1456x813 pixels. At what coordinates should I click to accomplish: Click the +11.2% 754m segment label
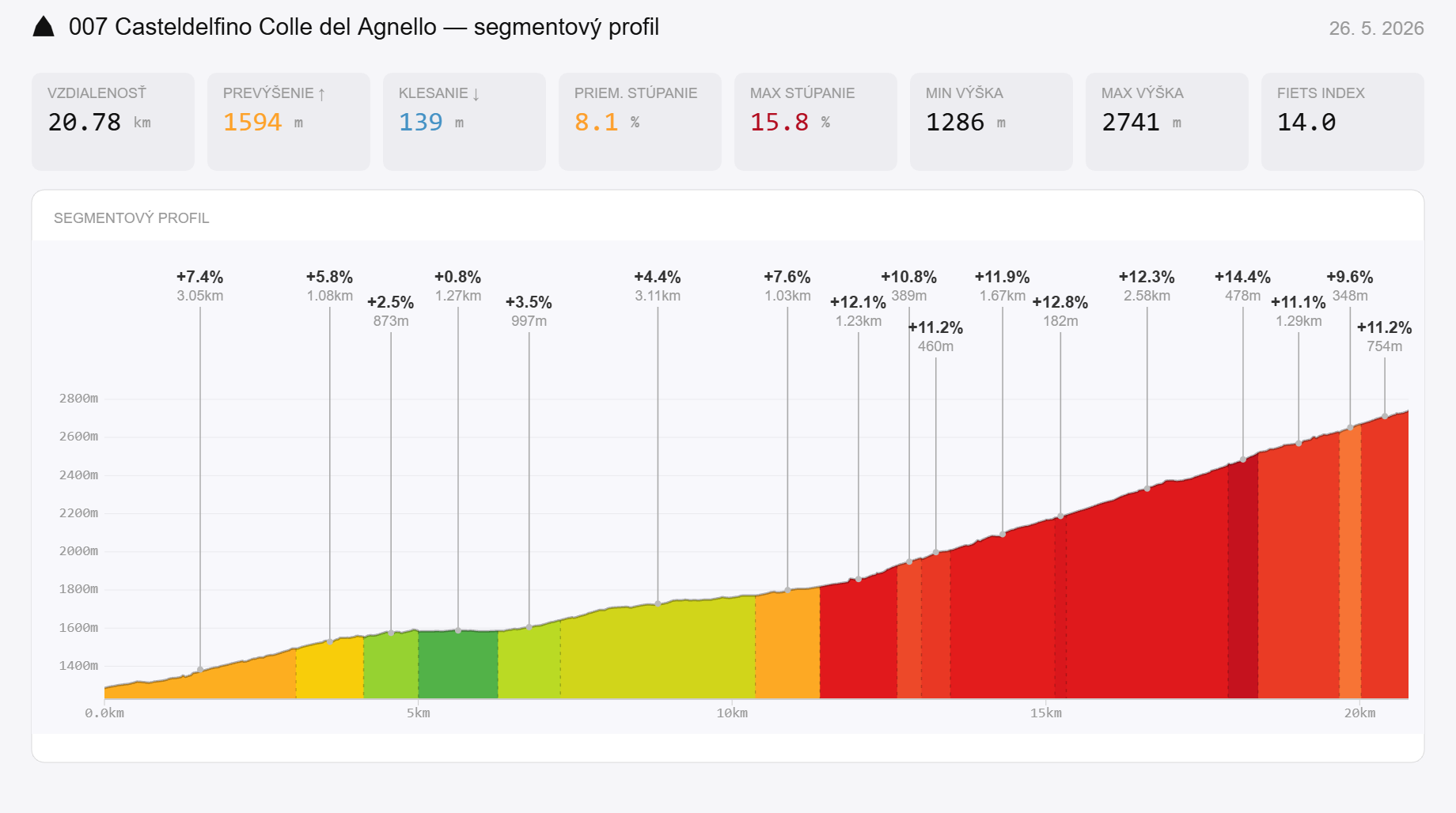[1385, 337]
